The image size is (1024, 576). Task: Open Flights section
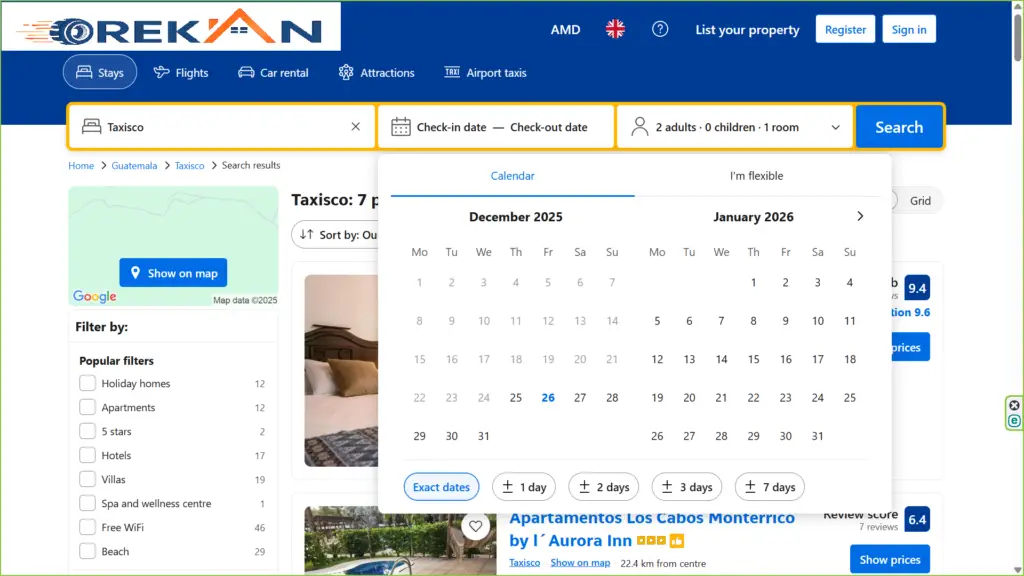click(x=181, y=73)
